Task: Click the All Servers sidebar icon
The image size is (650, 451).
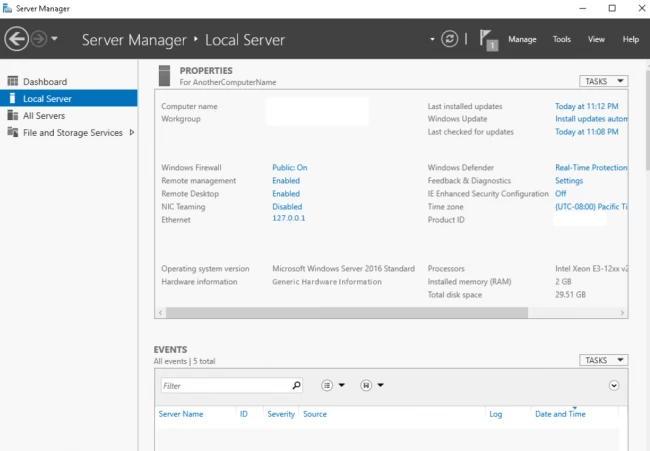Action: [13, 115]
